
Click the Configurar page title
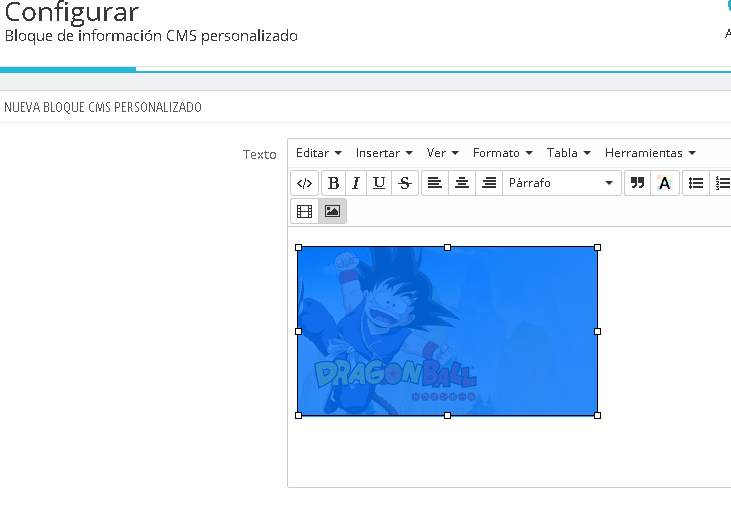(72, 12)
